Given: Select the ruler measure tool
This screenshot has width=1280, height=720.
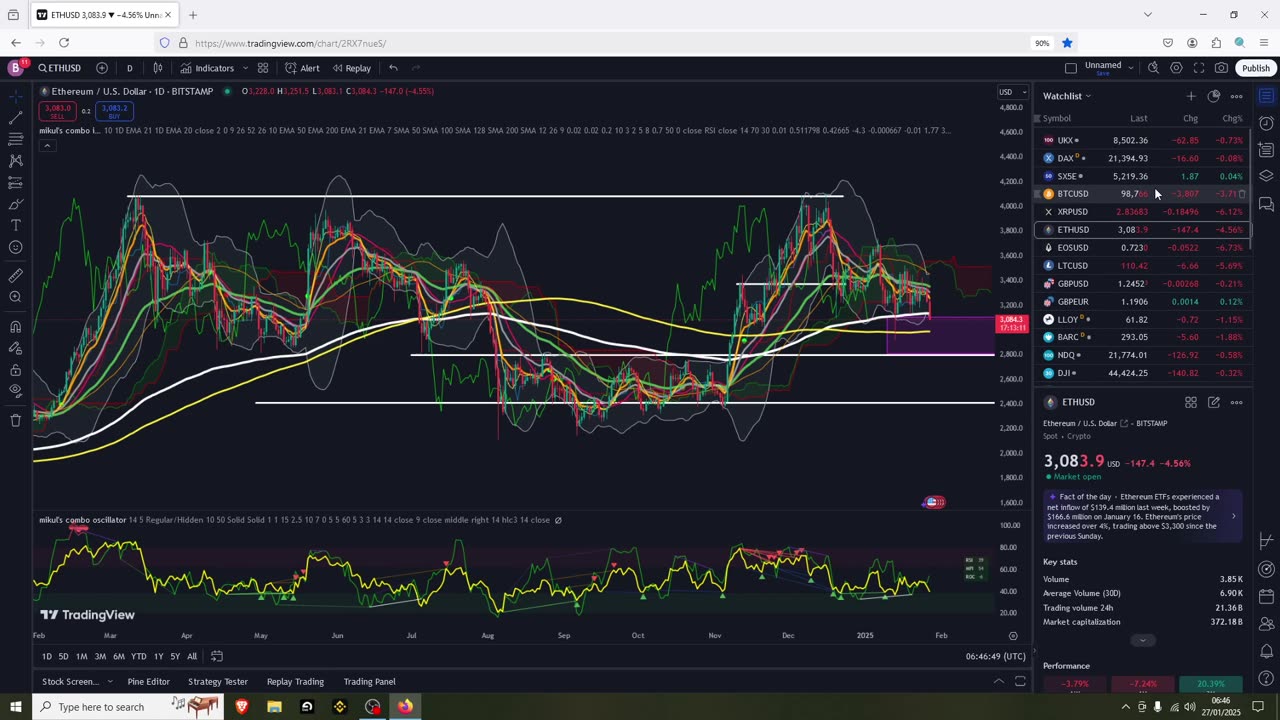Looking at the screenshot, I should point(15,275).
